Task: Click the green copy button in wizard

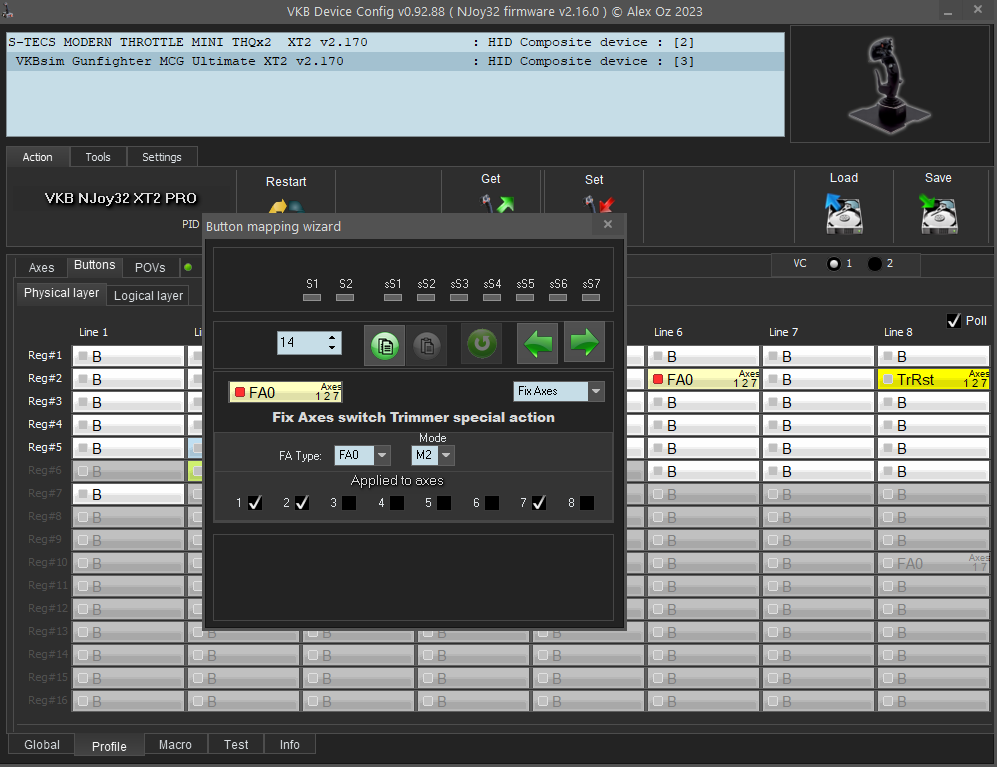Action: pos(387,344)
